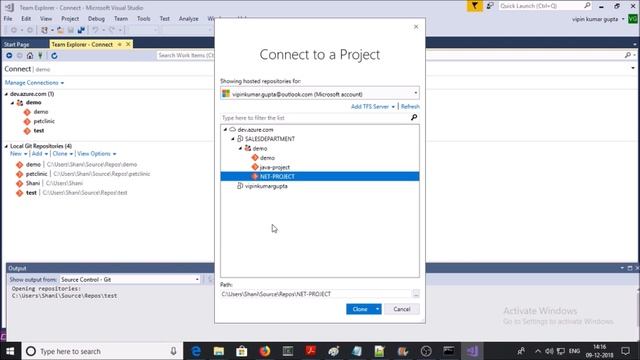Image resolution: width=640 pixels, height=360 pixels.
Task: Collapse the demo project node in dialog
Action: pyautogui.click(x=240, y=148)
